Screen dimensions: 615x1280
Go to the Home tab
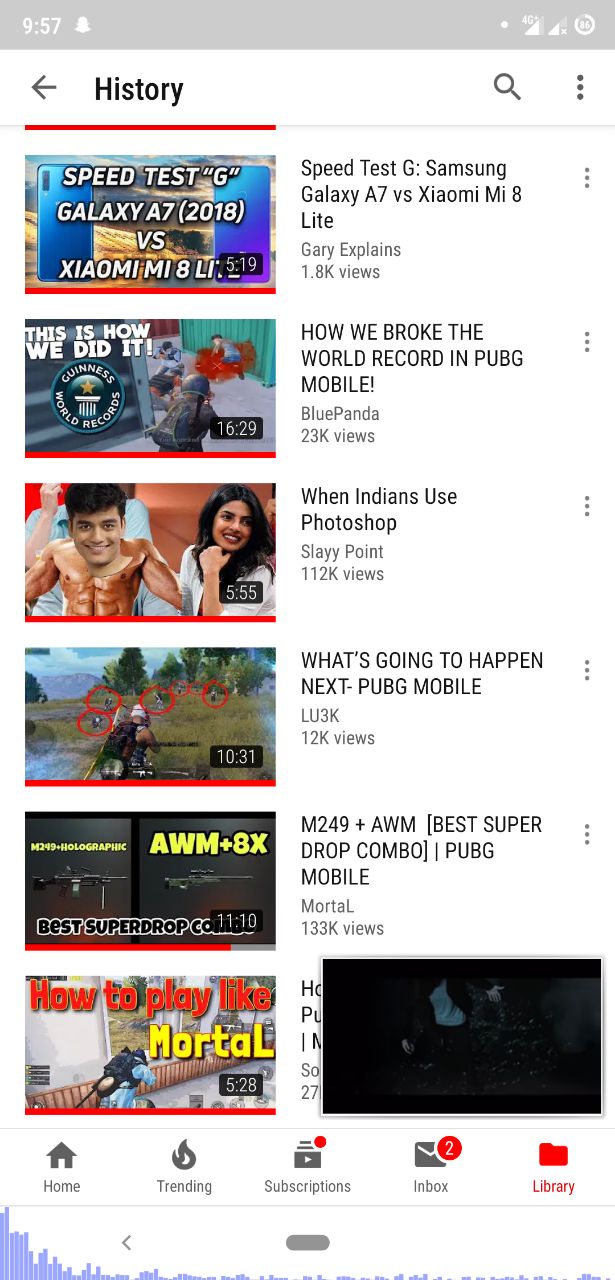coord(61,1168)
